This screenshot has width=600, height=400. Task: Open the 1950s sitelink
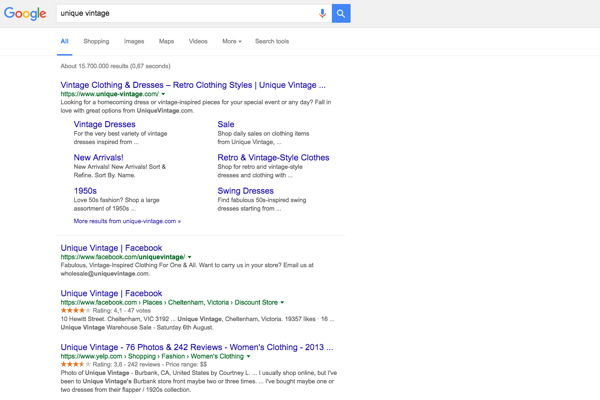85,191
